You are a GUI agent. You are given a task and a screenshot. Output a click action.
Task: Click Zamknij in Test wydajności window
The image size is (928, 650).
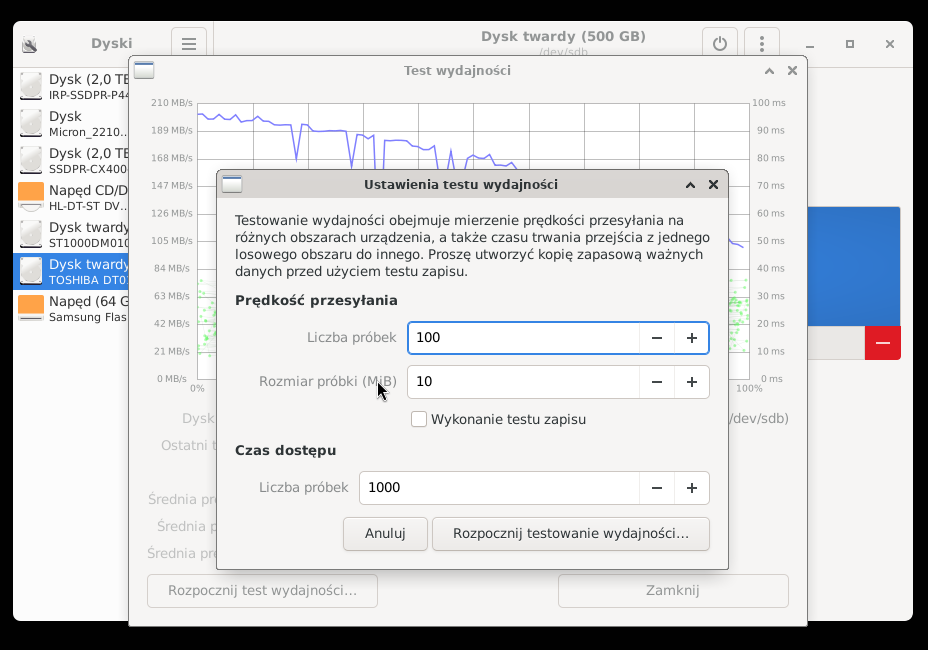pyautogui.click(x=673, y=591)
